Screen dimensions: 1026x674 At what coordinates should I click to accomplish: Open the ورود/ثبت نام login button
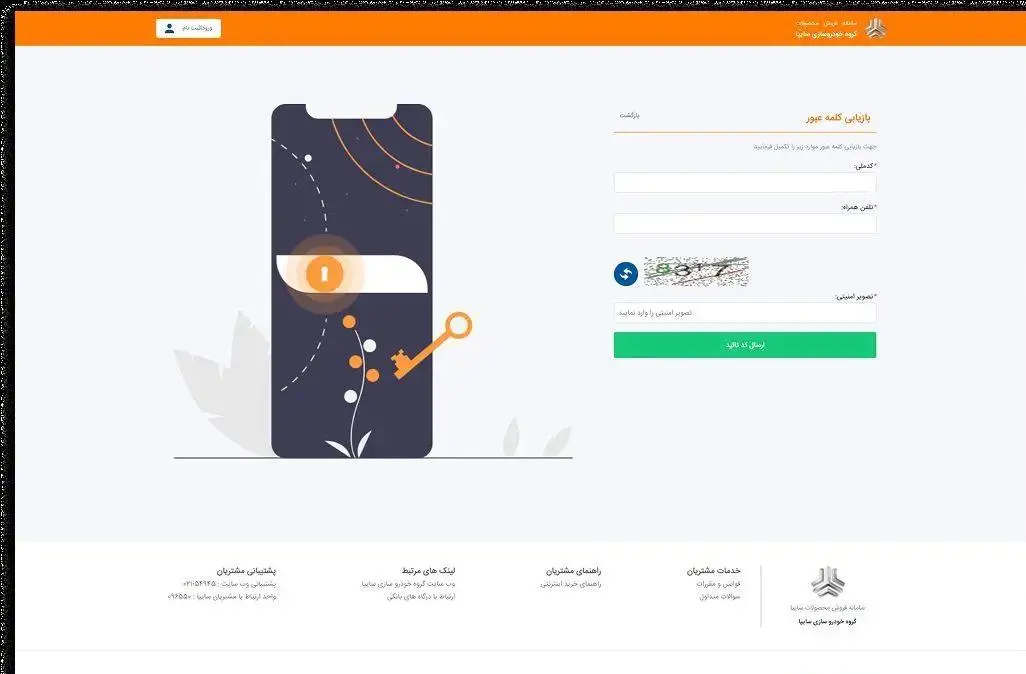(188, 28)
